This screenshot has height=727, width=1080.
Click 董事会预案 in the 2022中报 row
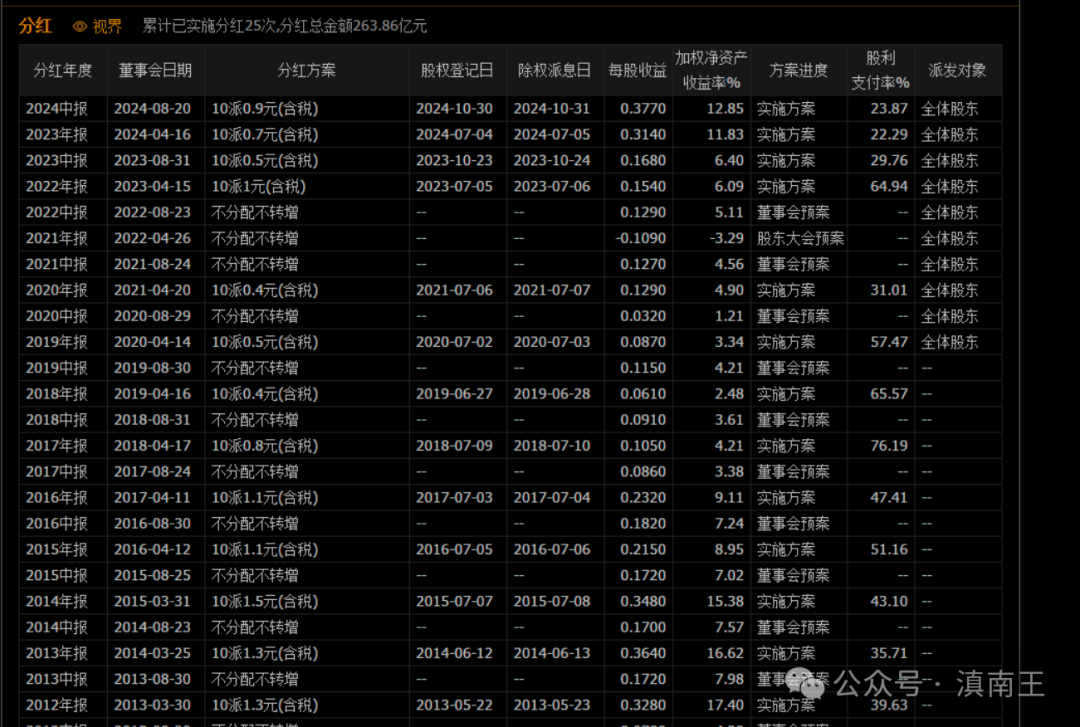point(793,212)
